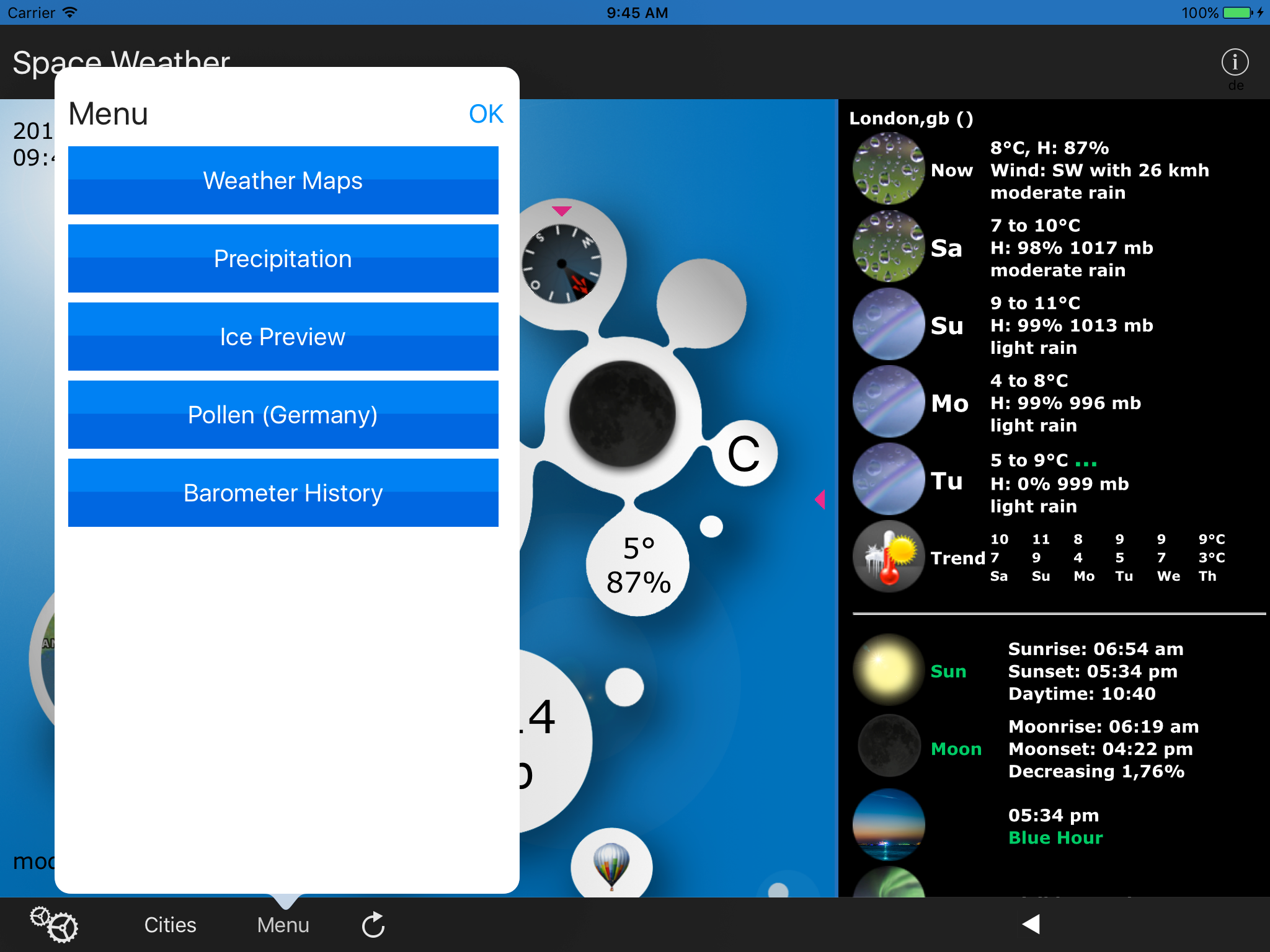This screenshot has width=1270, height=952.
Task: Open Pollen (Germany) entry
Action: tap(283, 415)
